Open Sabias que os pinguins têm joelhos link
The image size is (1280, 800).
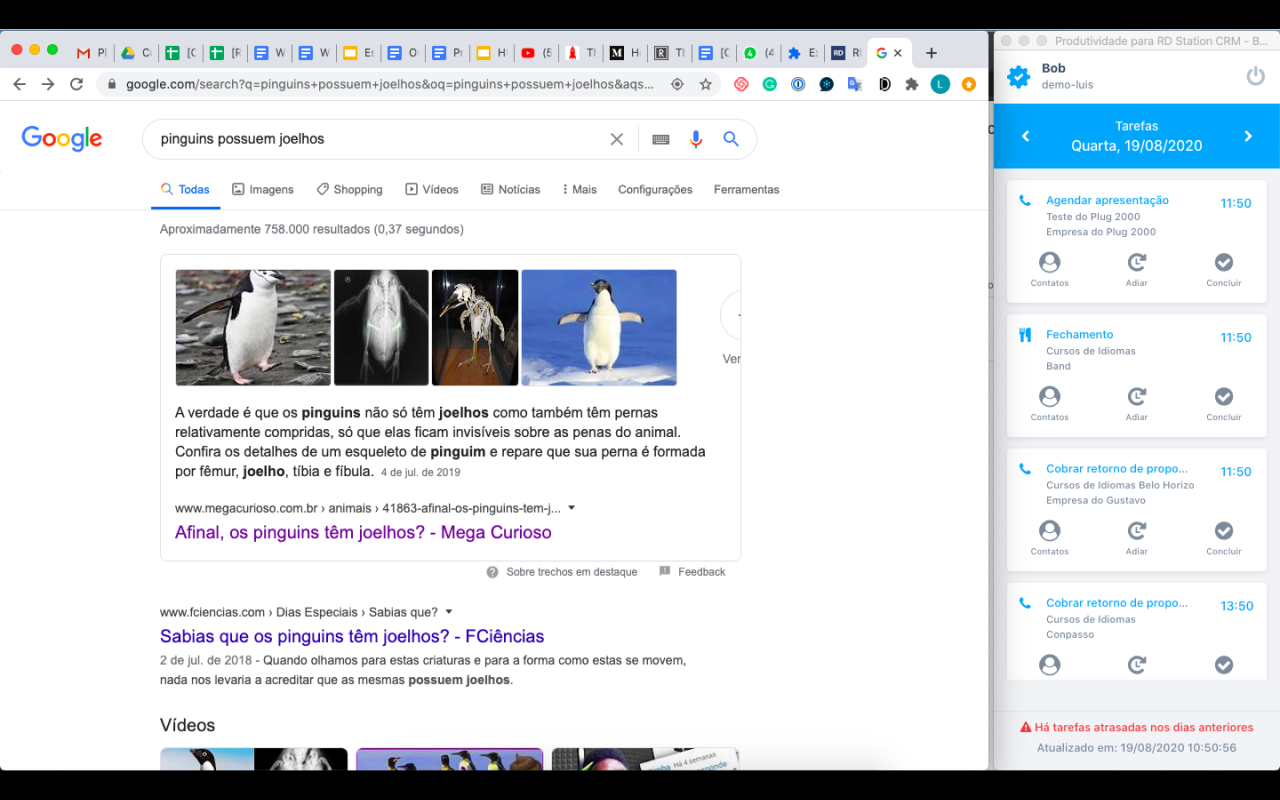352,636
